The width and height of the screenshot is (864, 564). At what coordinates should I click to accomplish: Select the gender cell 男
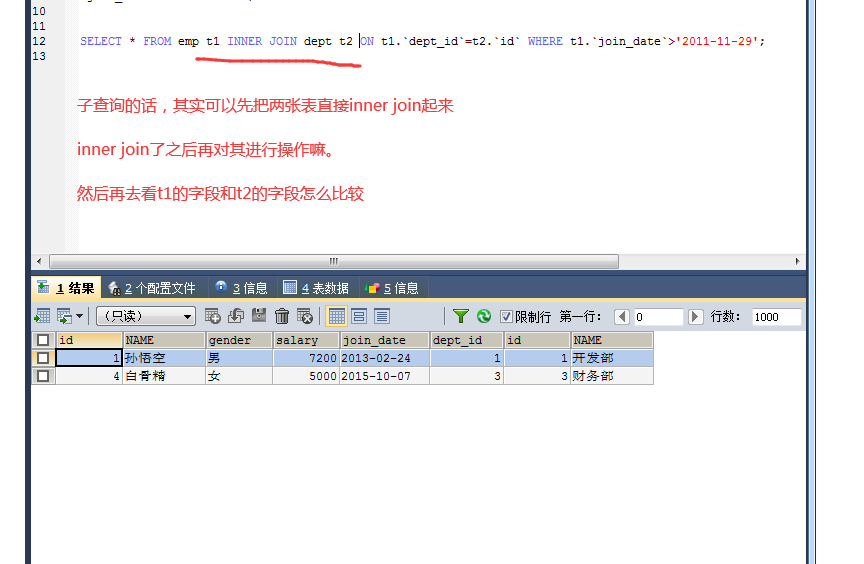(239, 358)
